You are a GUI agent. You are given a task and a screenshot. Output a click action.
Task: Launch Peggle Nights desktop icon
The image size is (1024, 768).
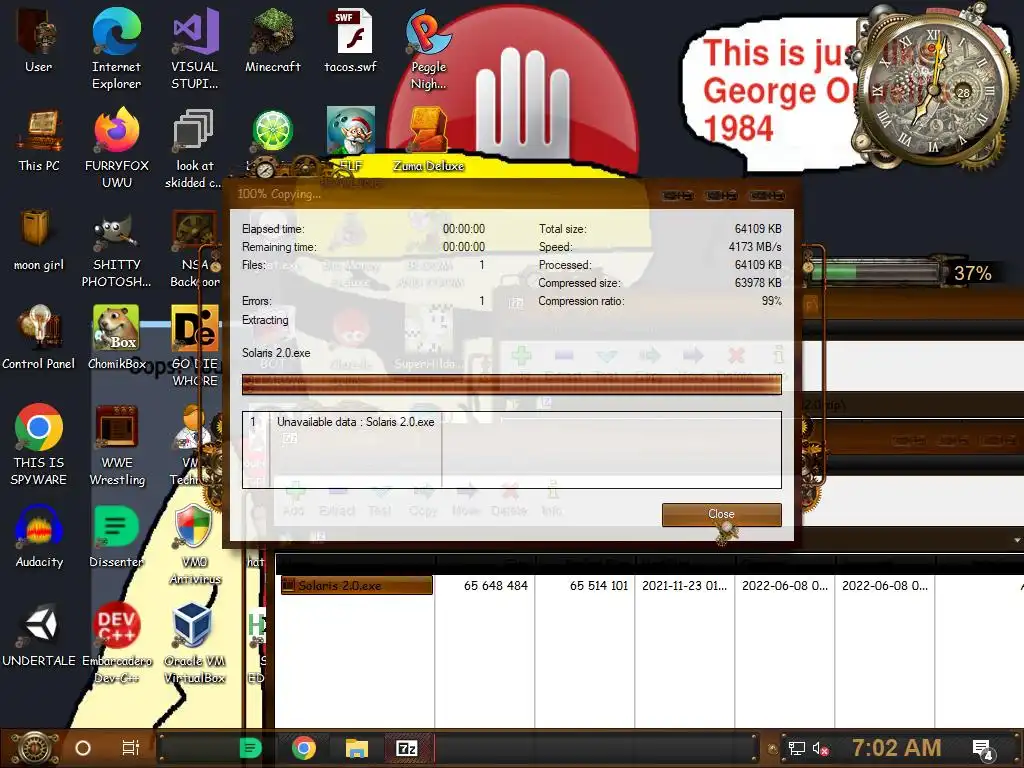[428, 48]
